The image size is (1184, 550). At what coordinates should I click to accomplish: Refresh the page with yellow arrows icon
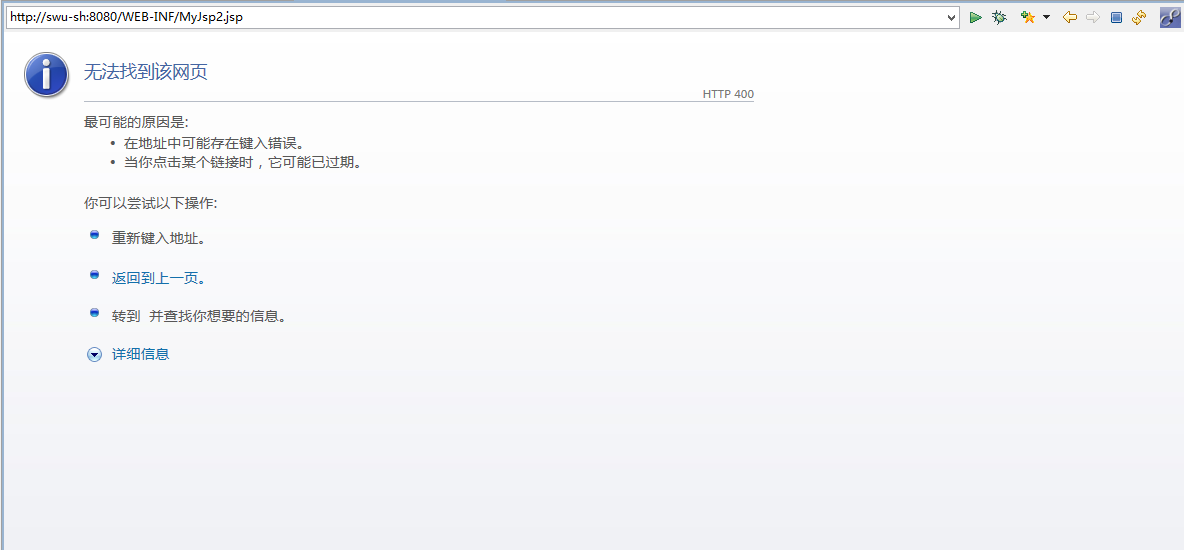click(x=1139, y=17)
